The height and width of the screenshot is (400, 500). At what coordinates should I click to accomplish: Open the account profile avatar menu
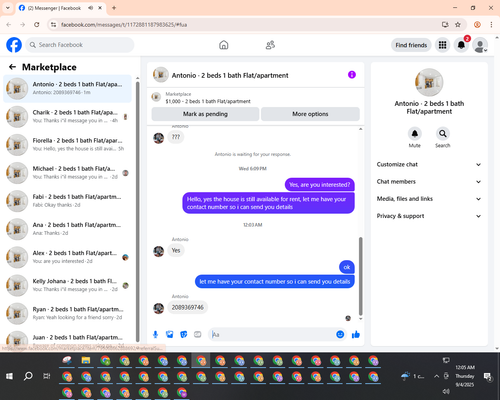coord(480,45)
